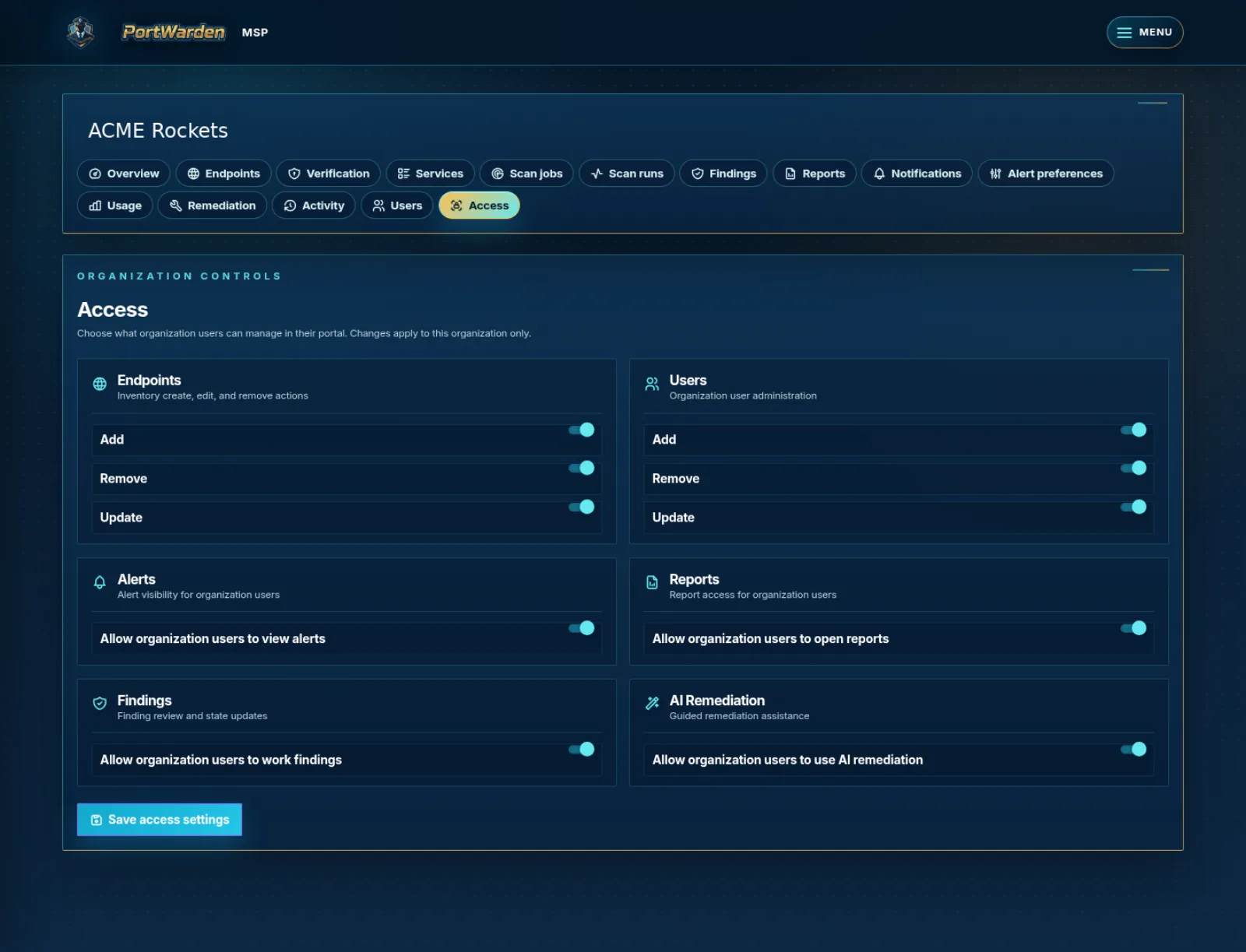
Task: Toggle Users Update permission
Action: tap(1134, 507)
